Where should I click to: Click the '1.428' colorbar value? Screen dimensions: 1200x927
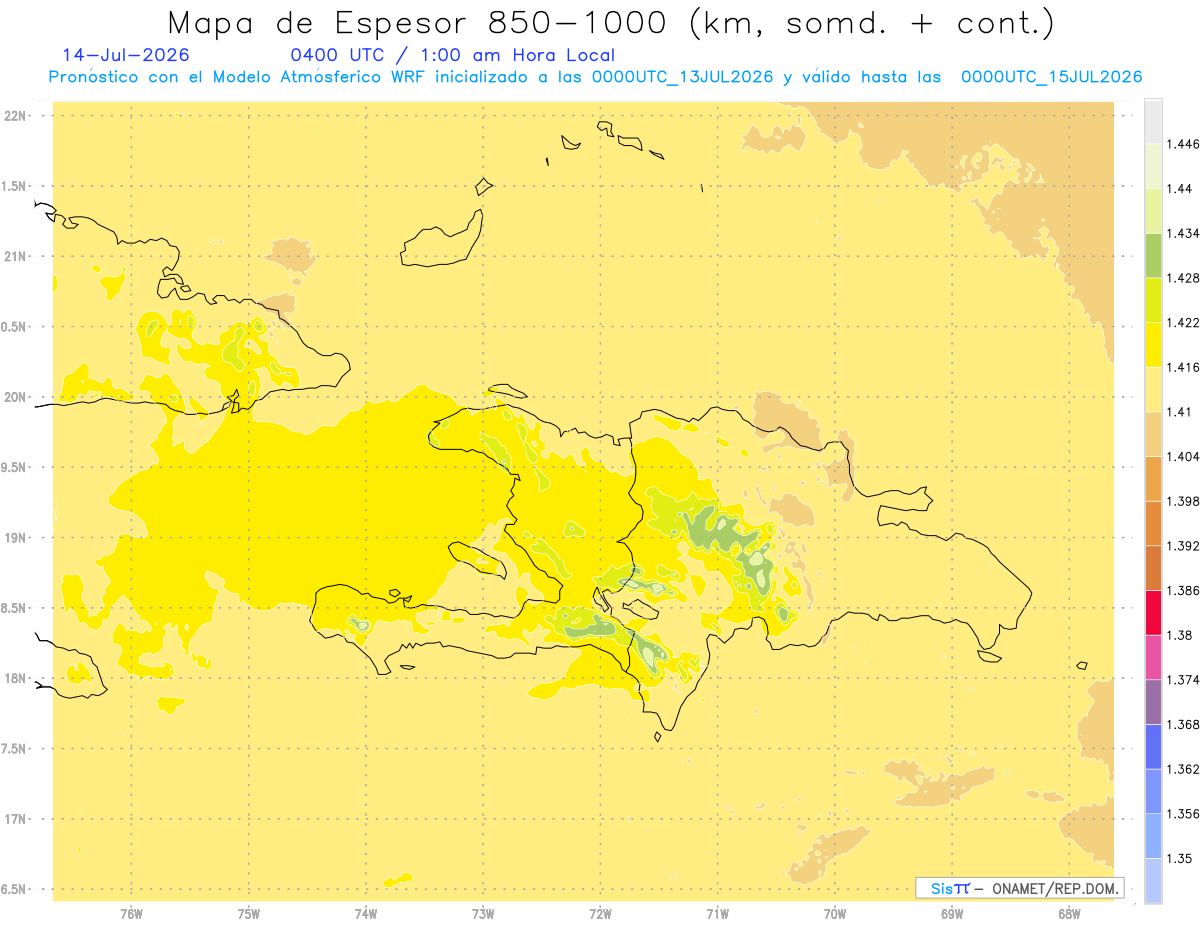click(x=1182, y=278)
